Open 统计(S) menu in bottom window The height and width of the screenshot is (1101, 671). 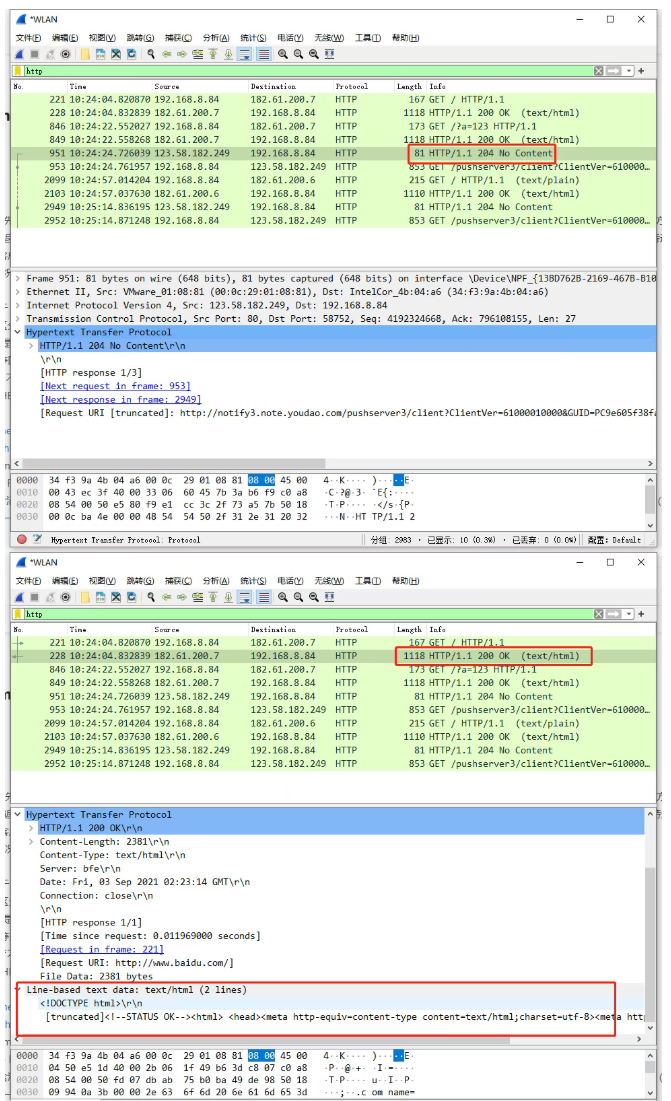253,581
